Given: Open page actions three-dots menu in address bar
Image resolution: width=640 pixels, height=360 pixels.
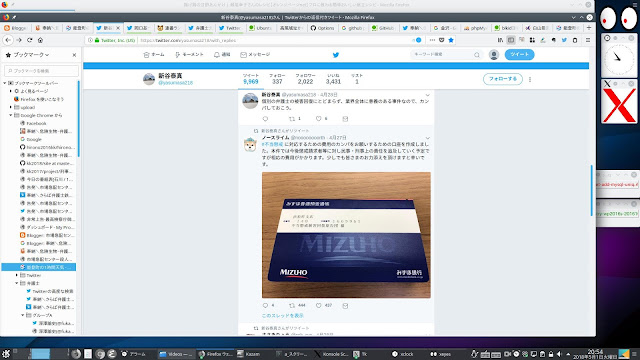Looking at the screenshot, I should tap(432, 40).
